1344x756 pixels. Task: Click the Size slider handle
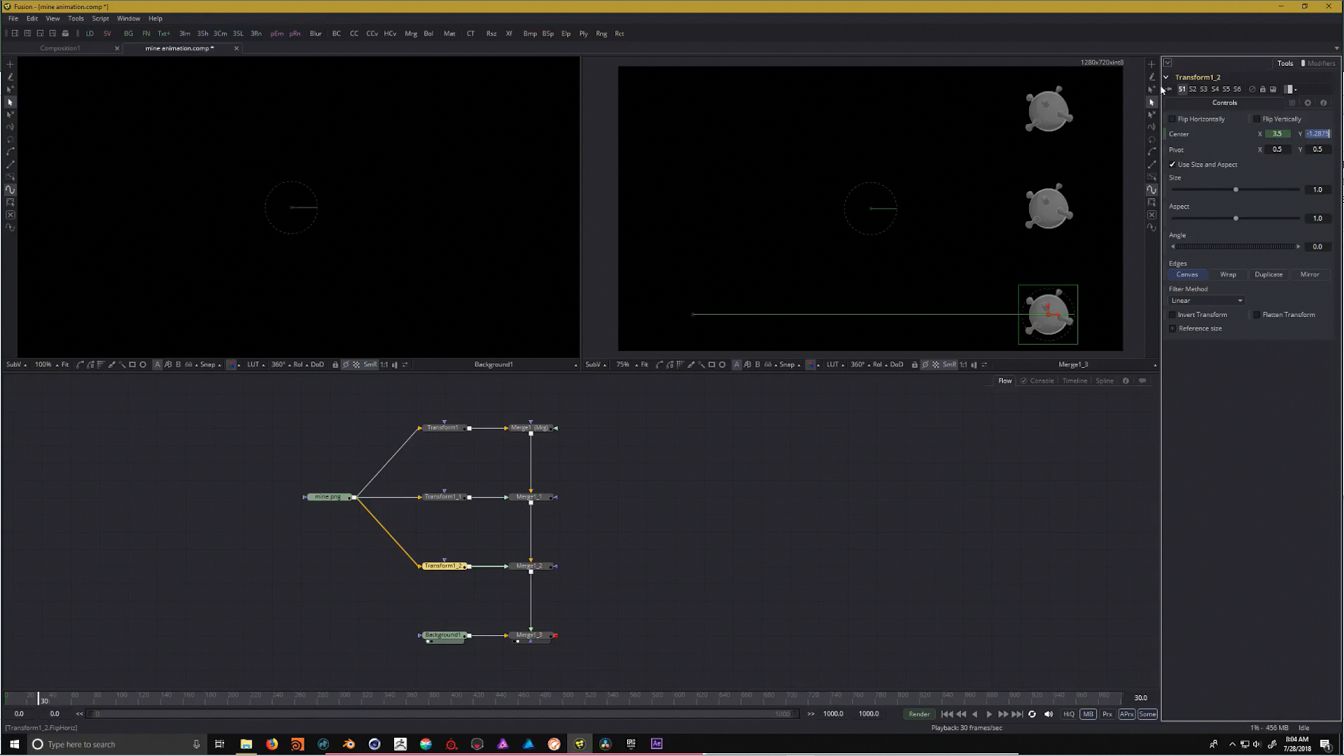click(x=1235, y=190)
